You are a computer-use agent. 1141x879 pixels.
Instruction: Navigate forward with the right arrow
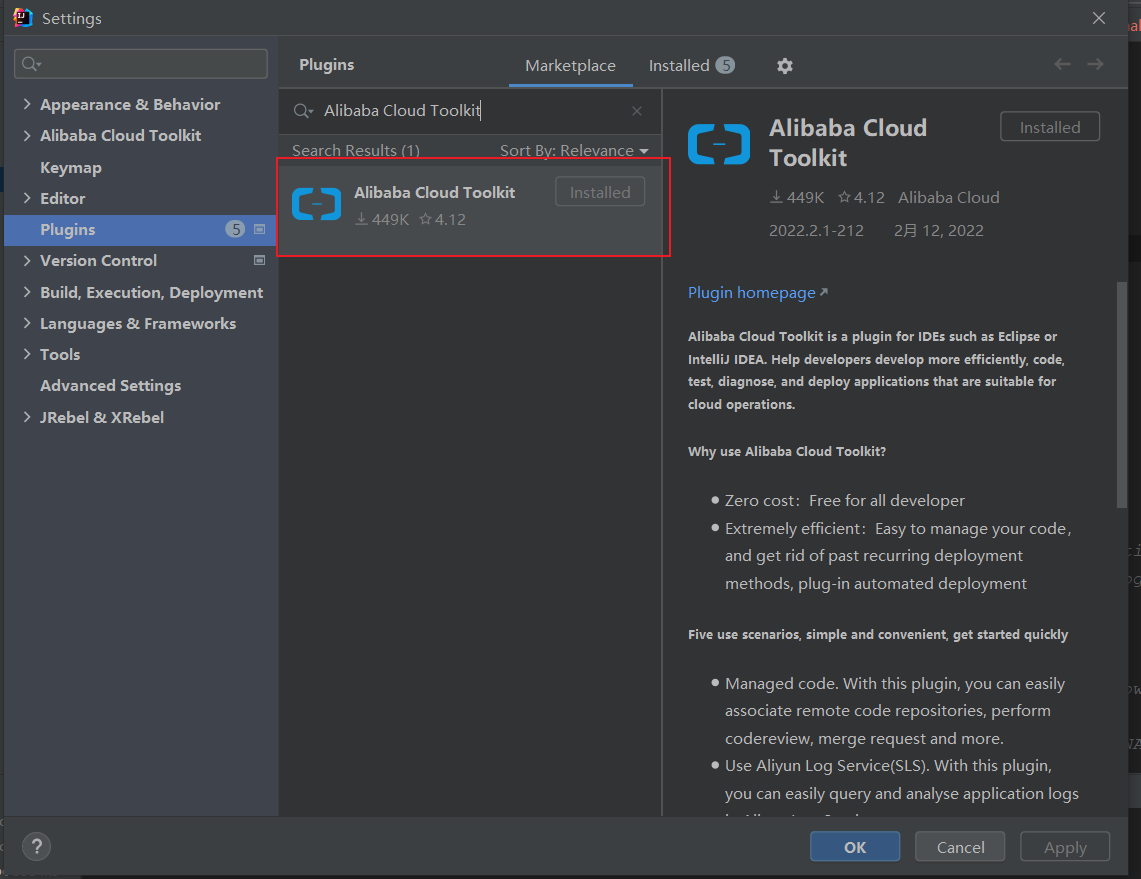[x=1095, y=65]
